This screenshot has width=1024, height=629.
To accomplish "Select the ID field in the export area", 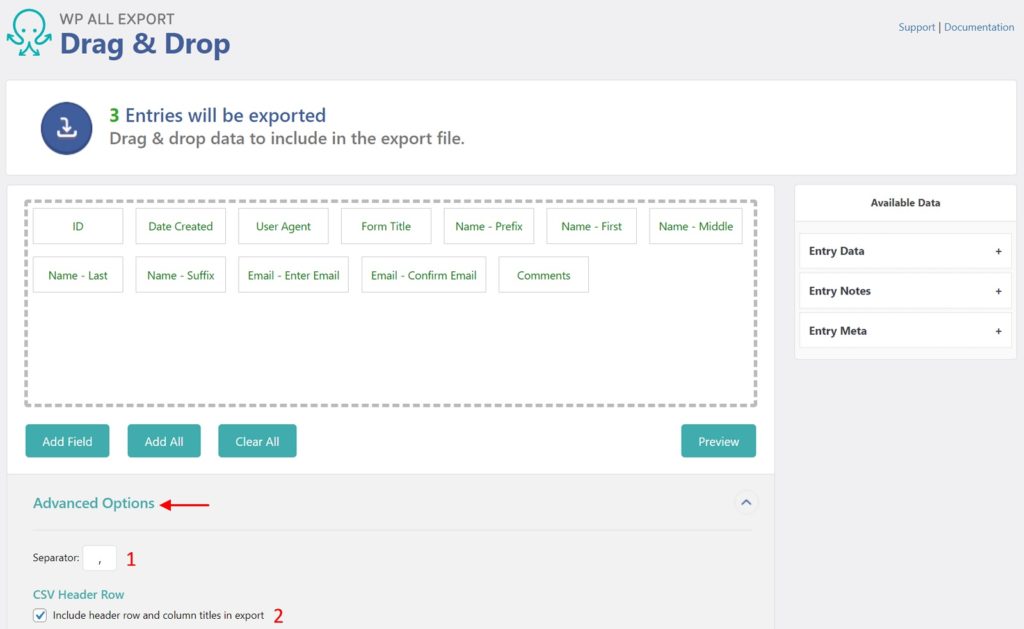I will [x=77, y=226].
